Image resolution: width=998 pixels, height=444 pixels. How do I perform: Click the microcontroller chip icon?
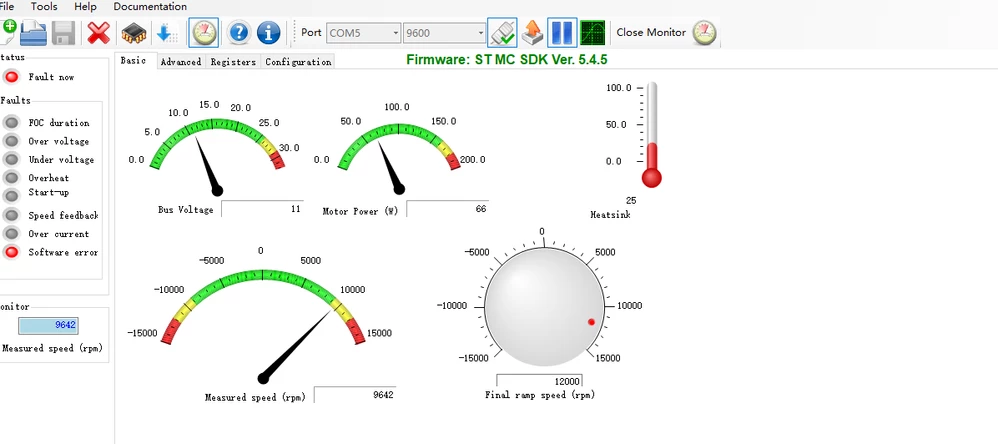(134, 32)
